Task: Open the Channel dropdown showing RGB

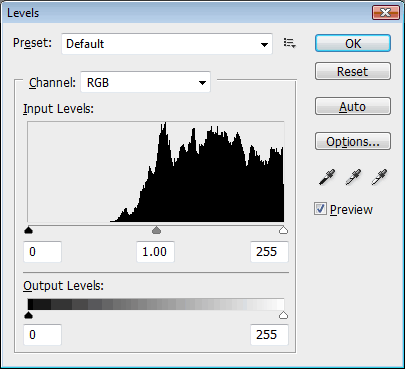Action: pyautogui.click(x=146, y=82)
